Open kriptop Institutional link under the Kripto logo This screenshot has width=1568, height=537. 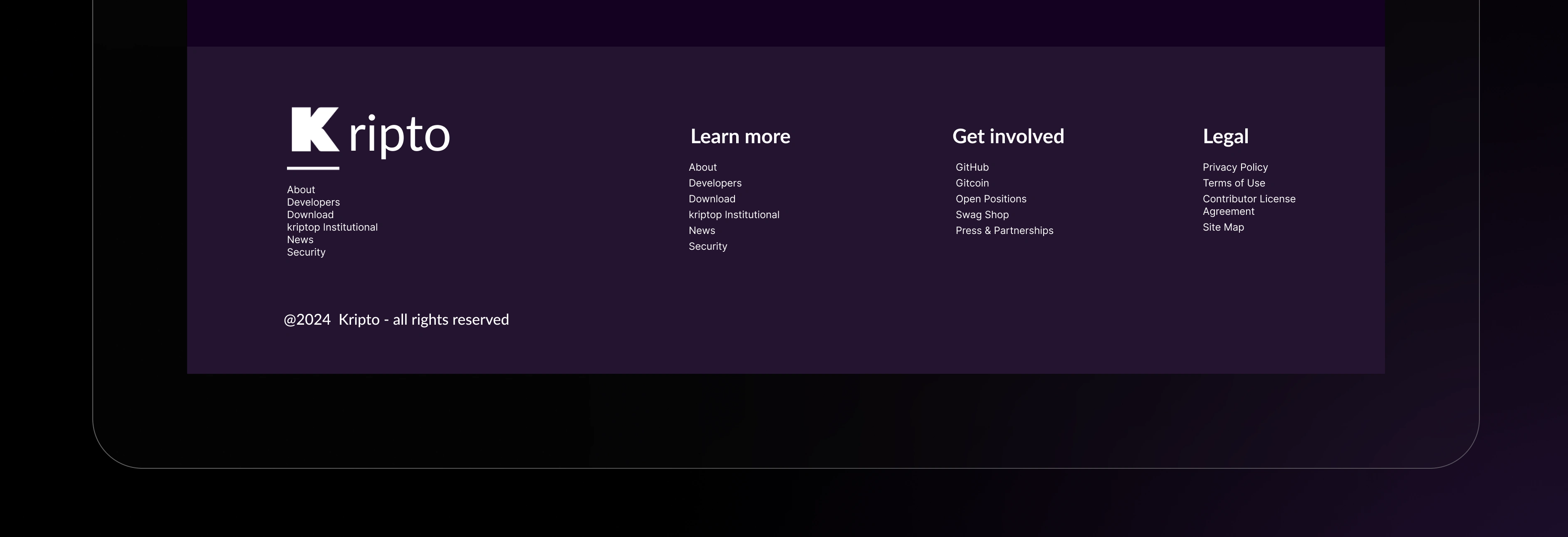click(332, 227)
